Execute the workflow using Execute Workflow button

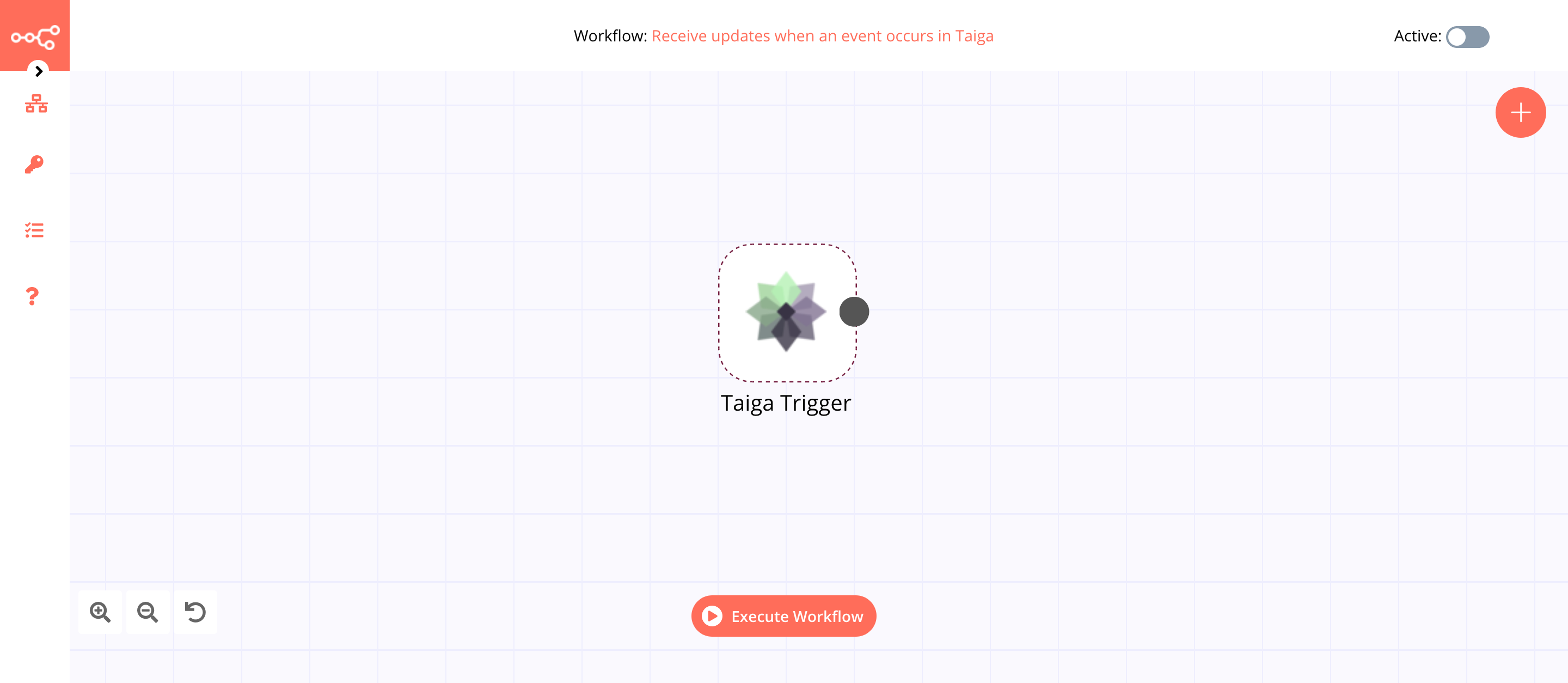point(784,616)
